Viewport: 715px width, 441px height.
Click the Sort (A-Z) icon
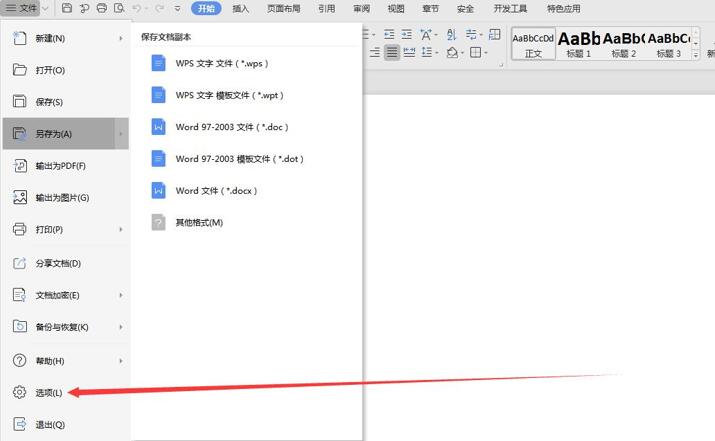451,35
